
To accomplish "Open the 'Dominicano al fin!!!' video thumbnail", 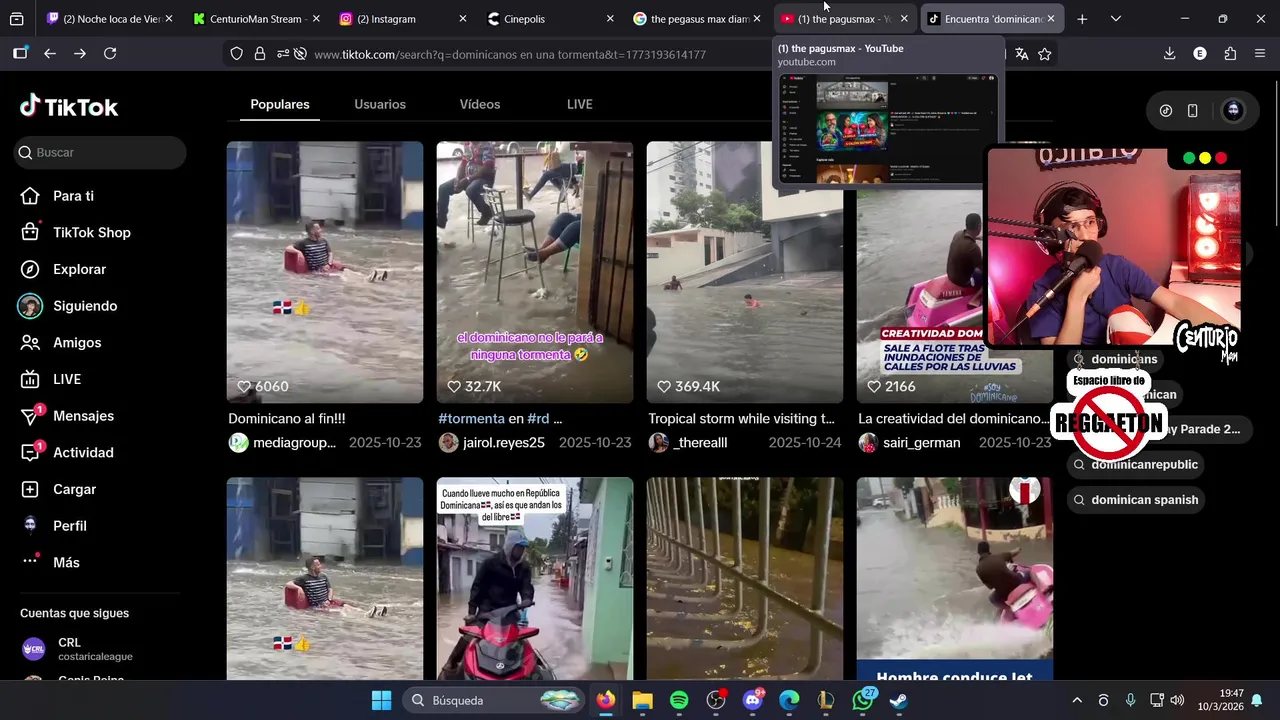I will [325, 272].
